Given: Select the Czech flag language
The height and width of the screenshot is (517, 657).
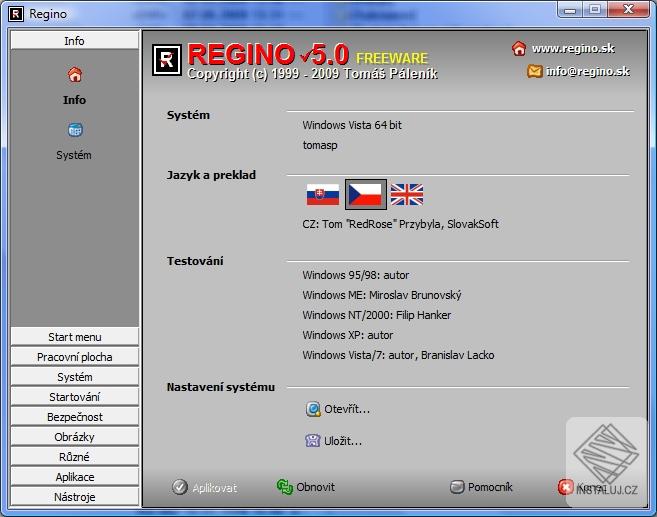Looking at the screenshot, I should tap(365, 195).
